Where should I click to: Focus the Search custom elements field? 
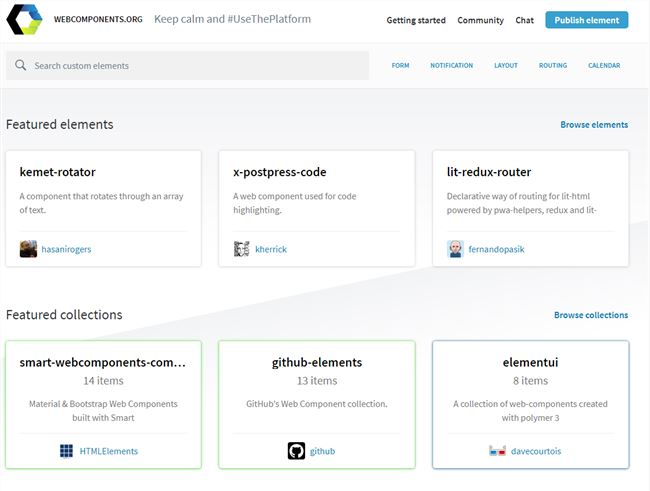click(187, 66)
